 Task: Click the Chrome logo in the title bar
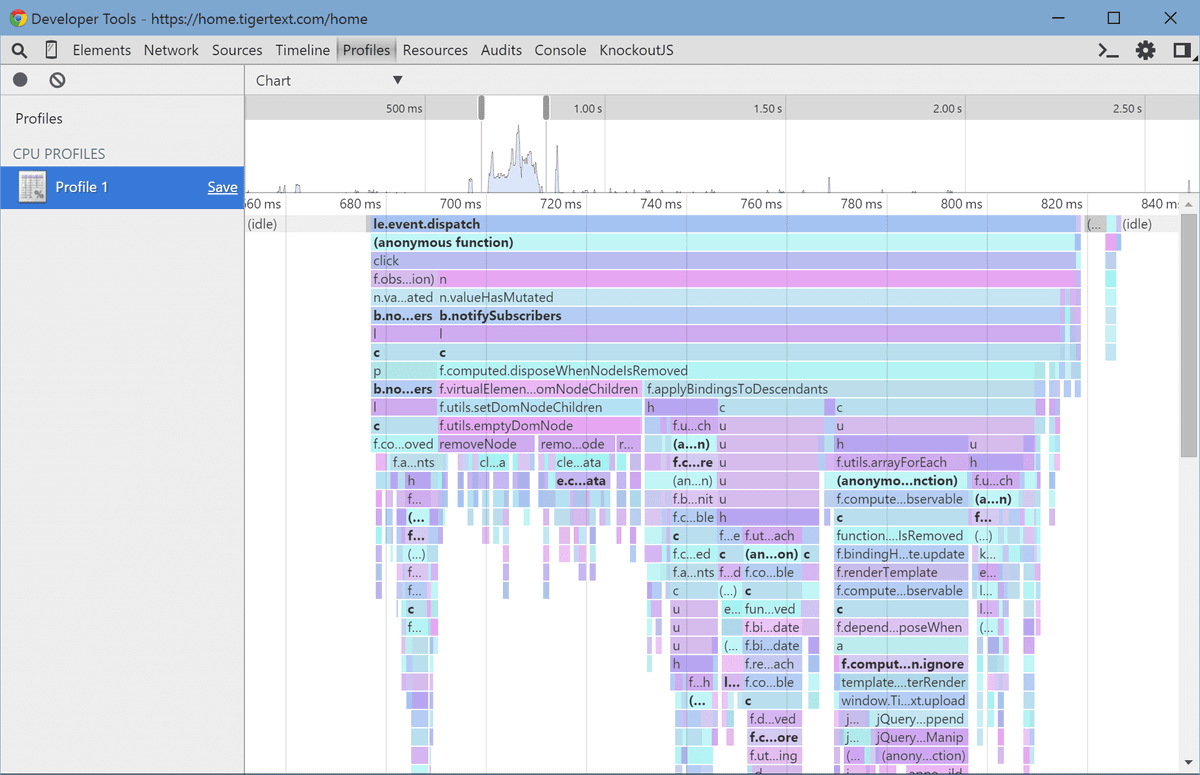18,18
